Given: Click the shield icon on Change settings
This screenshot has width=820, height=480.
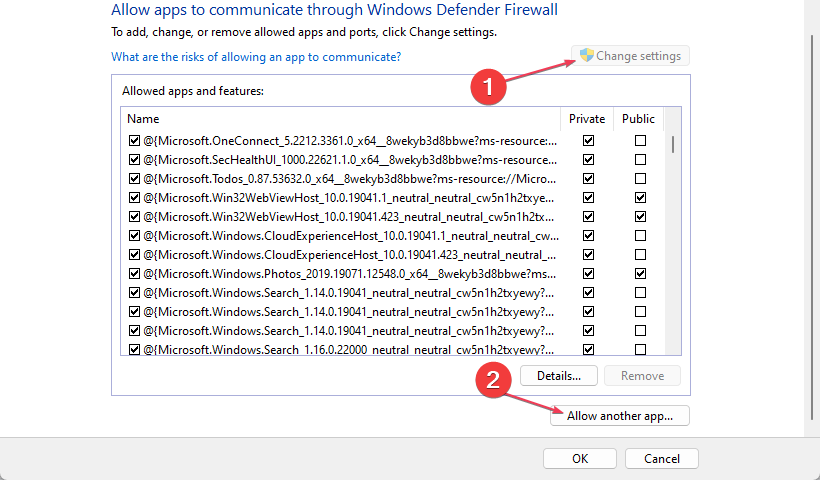Looking at the screenshot, I should point(587,56).
